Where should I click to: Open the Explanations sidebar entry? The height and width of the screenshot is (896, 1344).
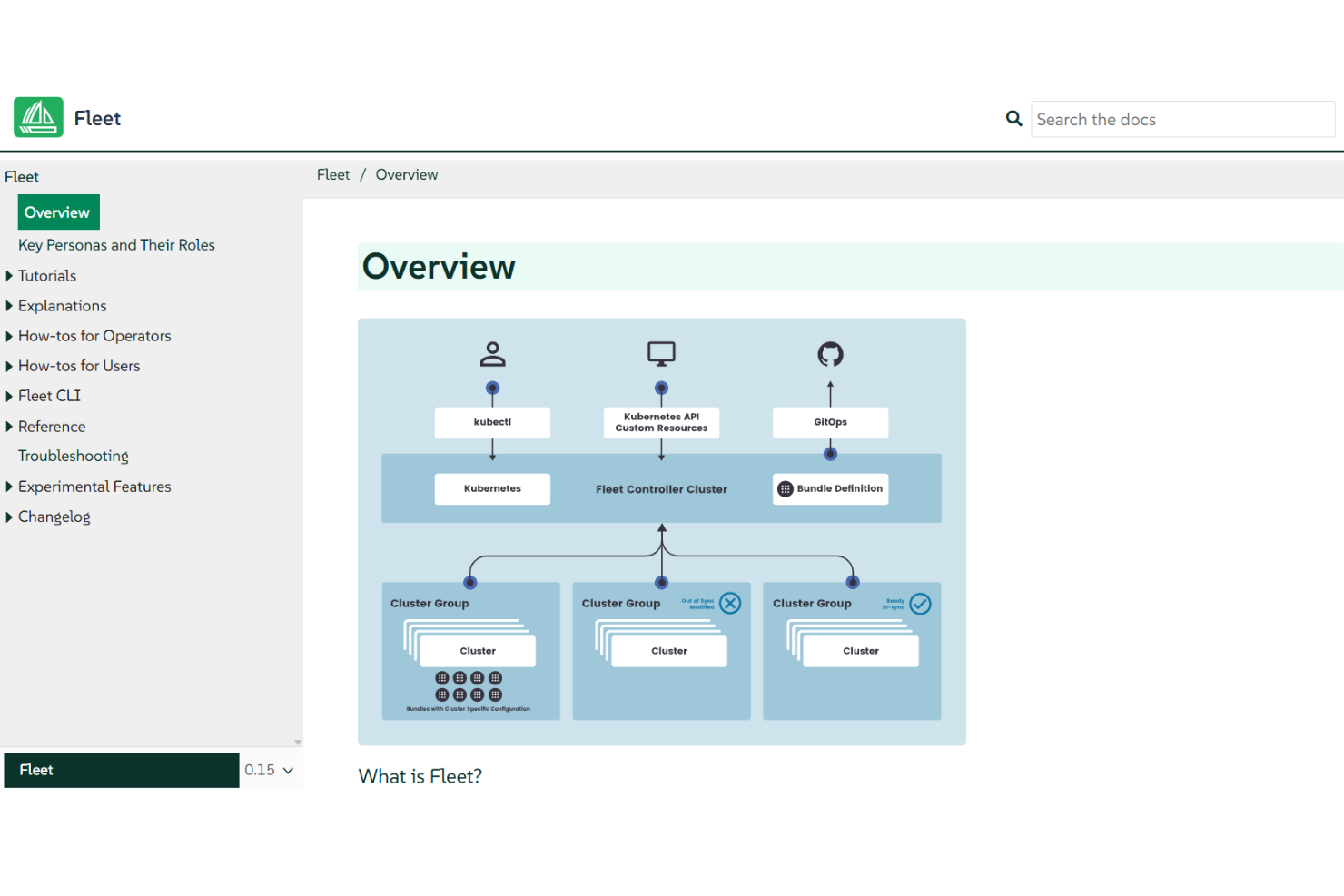point(63,306)
